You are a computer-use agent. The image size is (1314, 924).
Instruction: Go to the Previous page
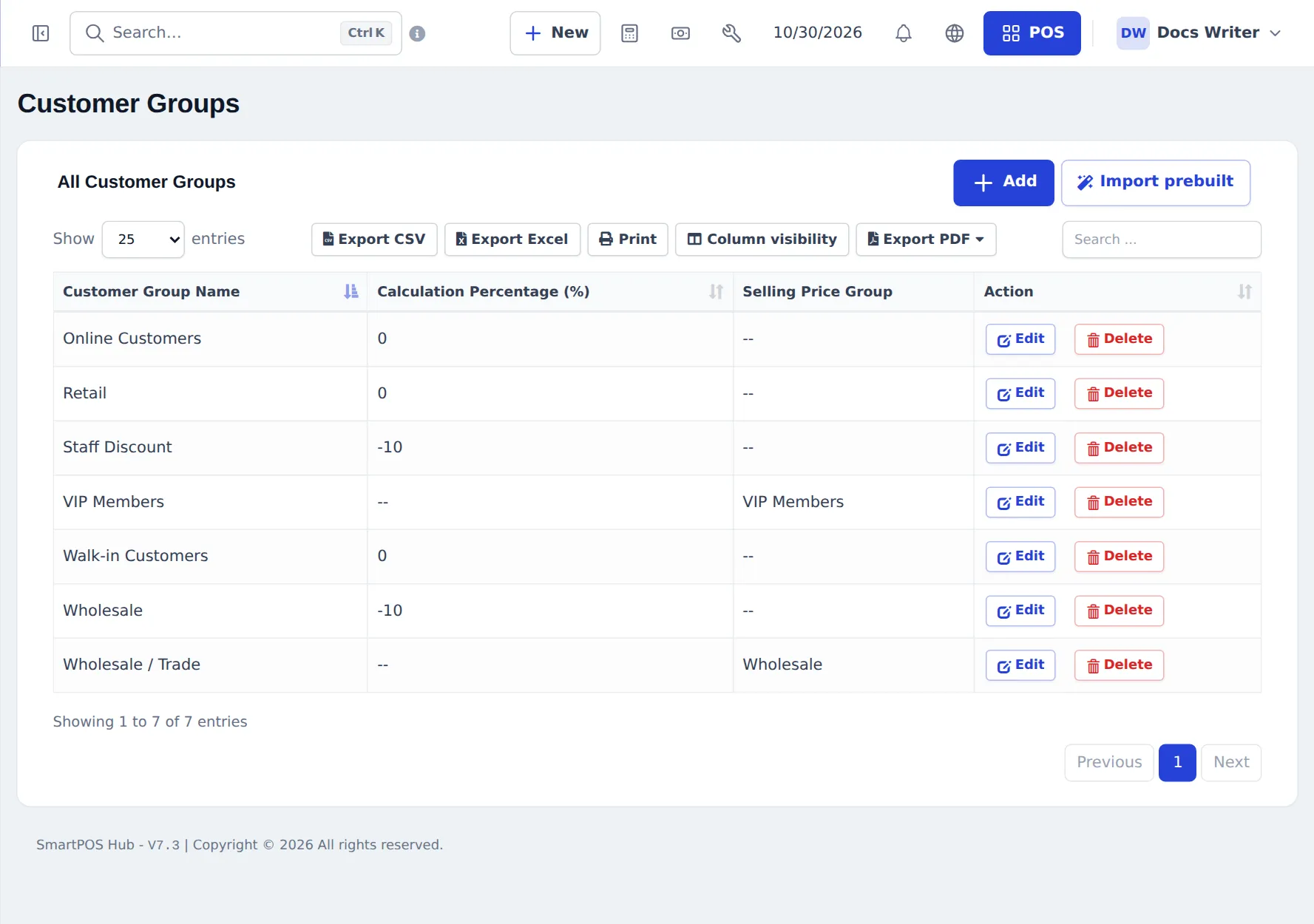pos(1109,763)
